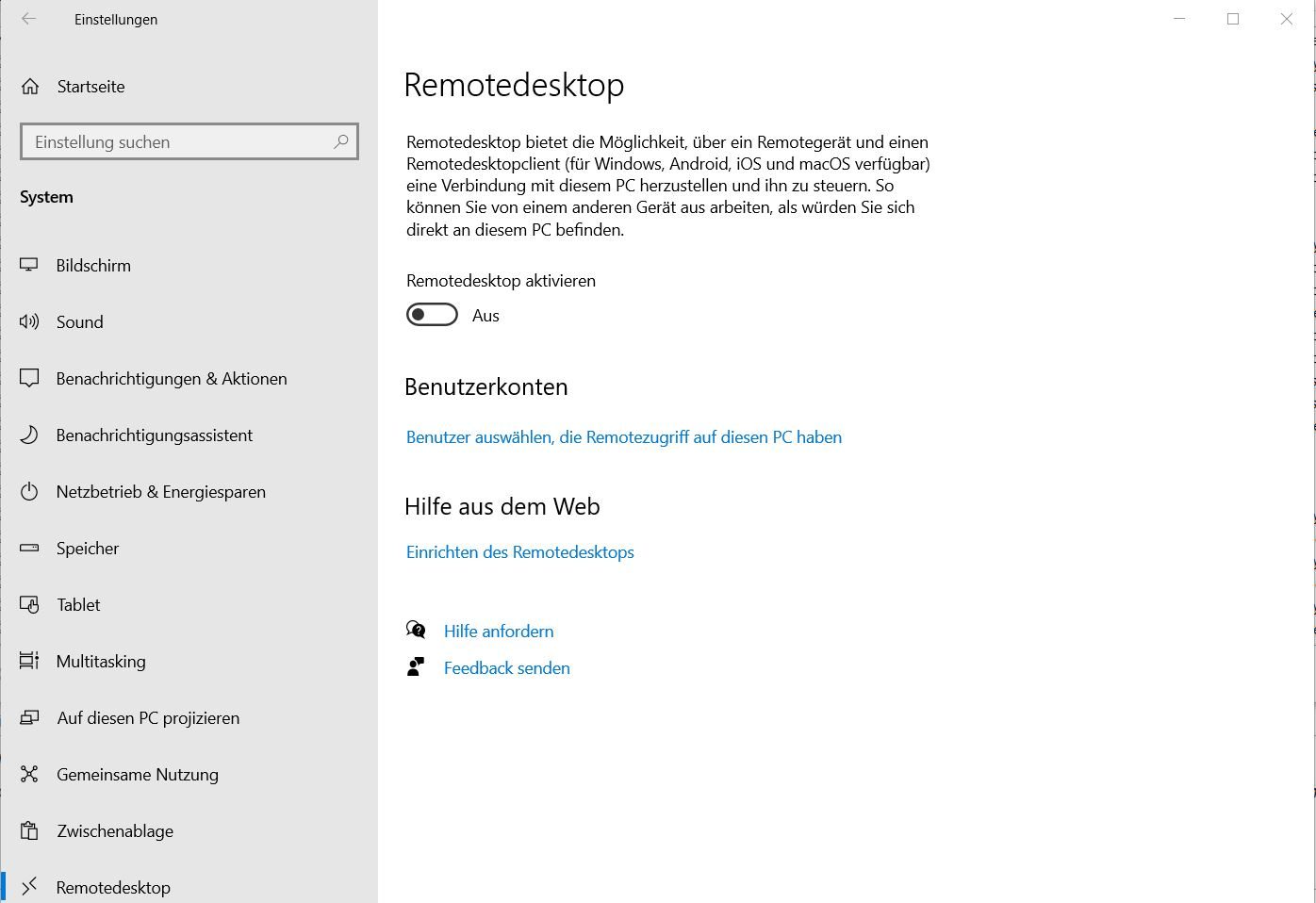Open Benachrichtigungen & Aktionen settings
The image size is (1316, 903).
[x=171, y=379]
